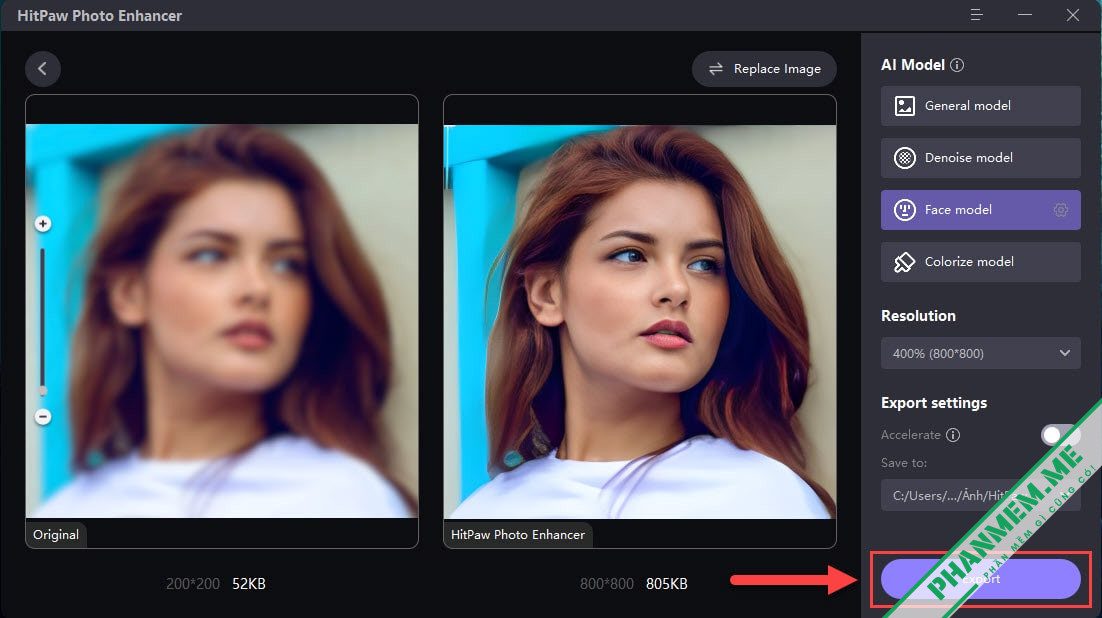The image size is (1102, 618).
Task: Close the HitPaw Photo Enhancer window
Action: pos(1072,15)
